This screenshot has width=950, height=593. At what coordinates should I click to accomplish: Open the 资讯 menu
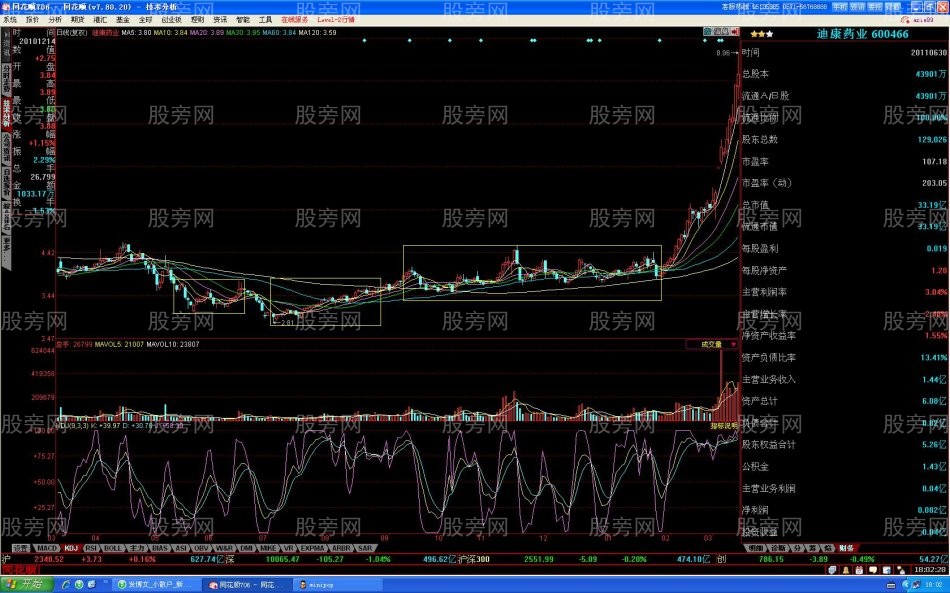[x=220, y=20]
